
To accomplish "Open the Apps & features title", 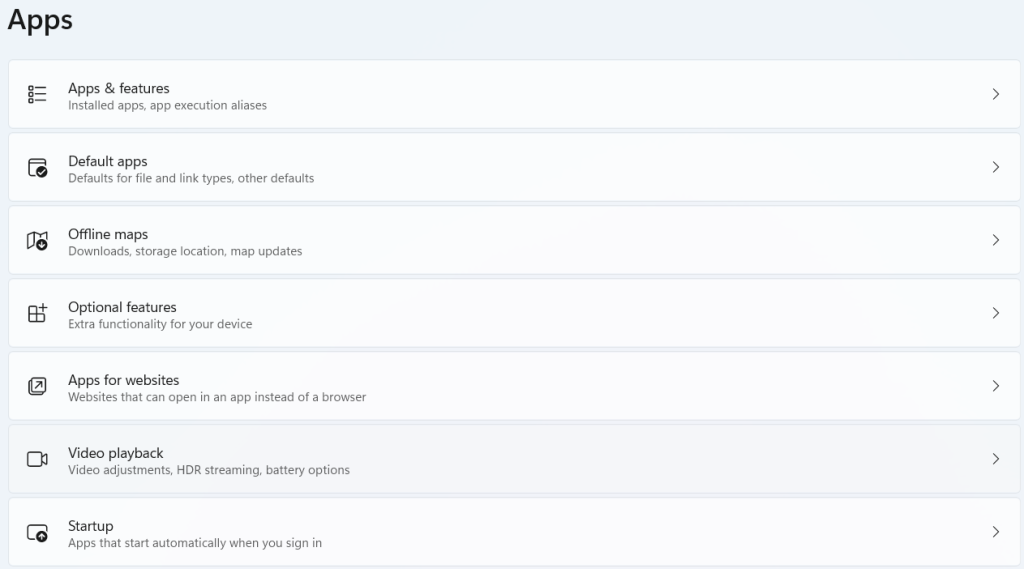I will (x=119, y=88).
